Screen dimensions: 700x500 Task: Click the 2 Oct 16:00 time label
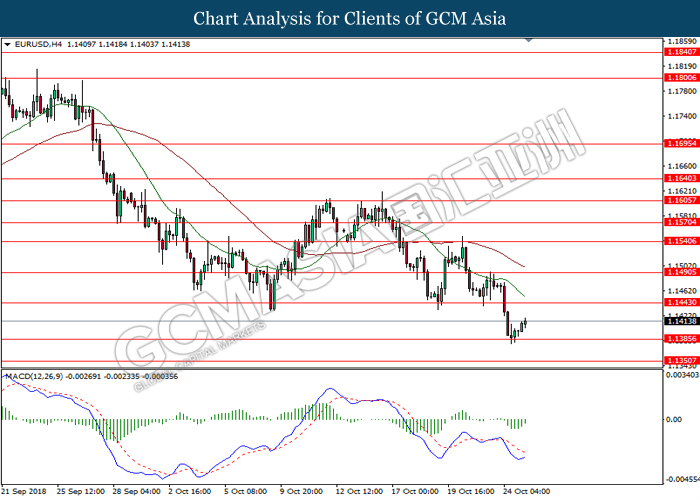pyautogui.click(x=190, y=492)
